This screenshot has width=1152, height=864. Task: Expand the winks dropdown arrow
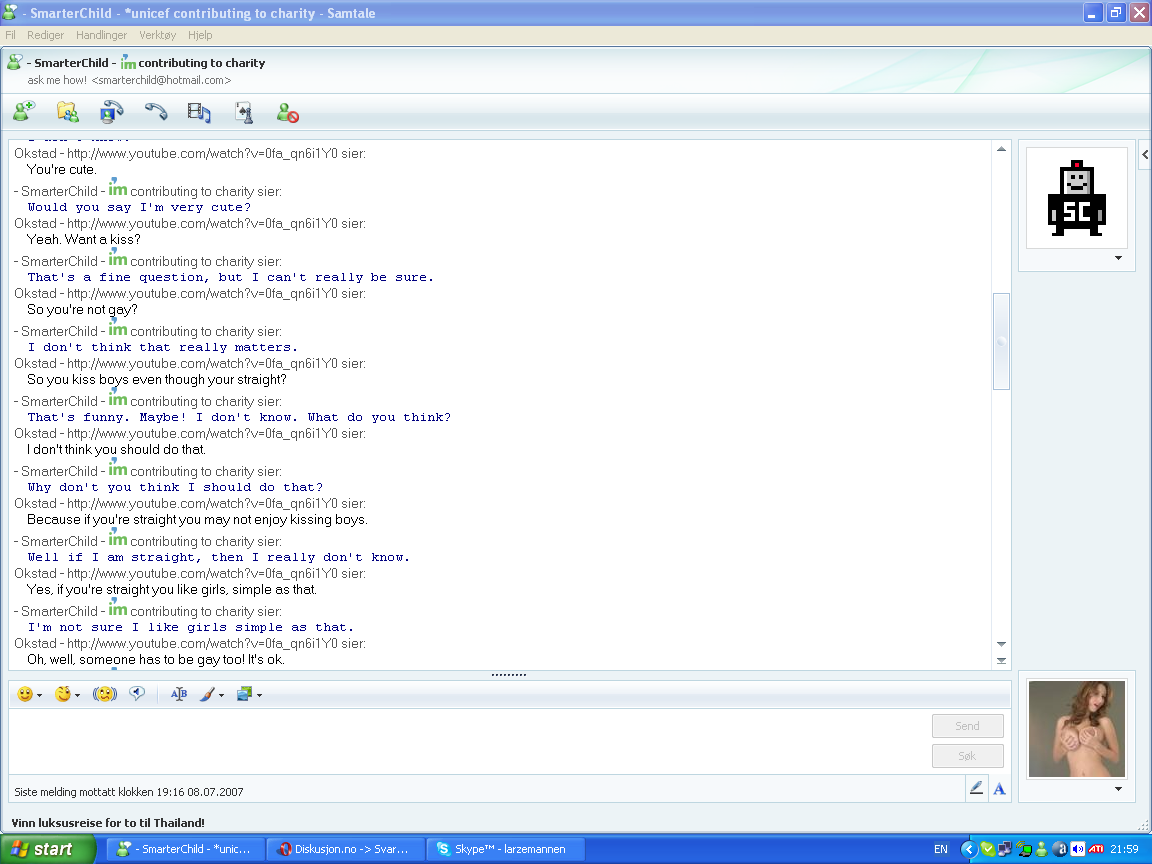pyautogui.click(x=77, y=695)
